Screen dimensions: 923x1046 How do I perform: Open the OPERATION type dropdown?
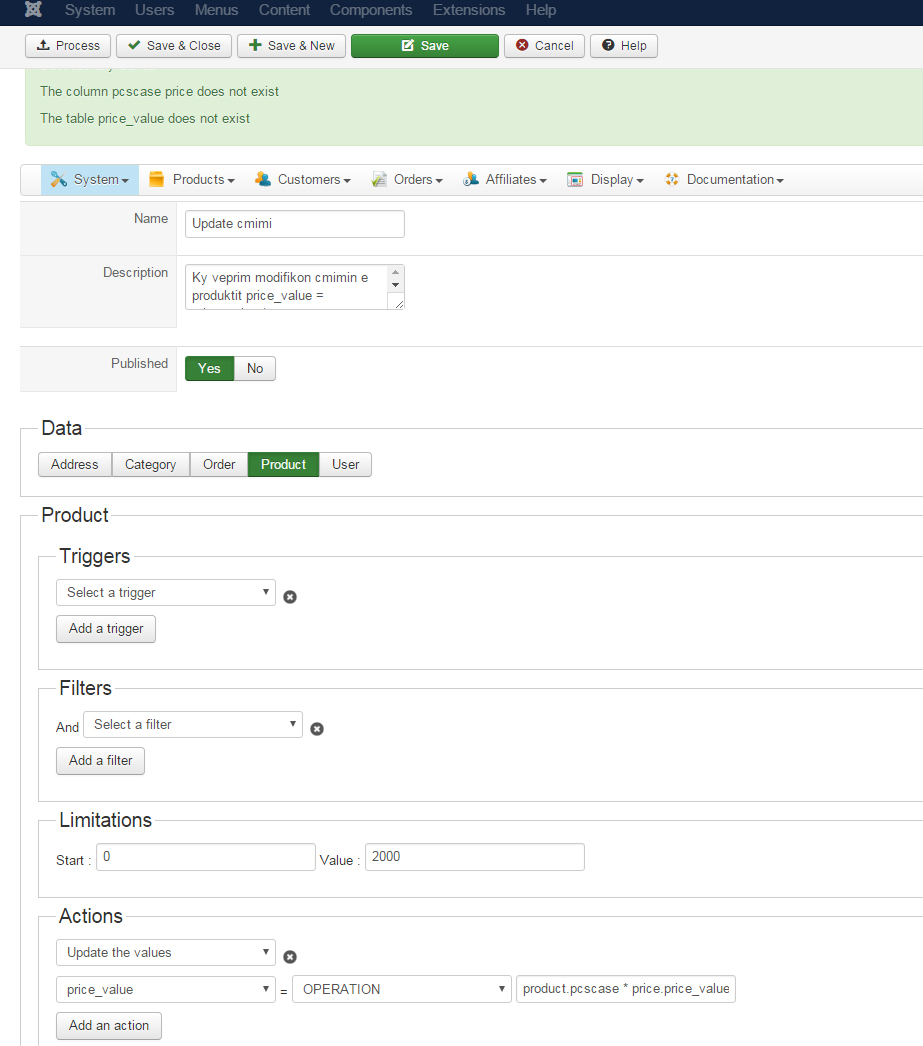coord(402,990)
